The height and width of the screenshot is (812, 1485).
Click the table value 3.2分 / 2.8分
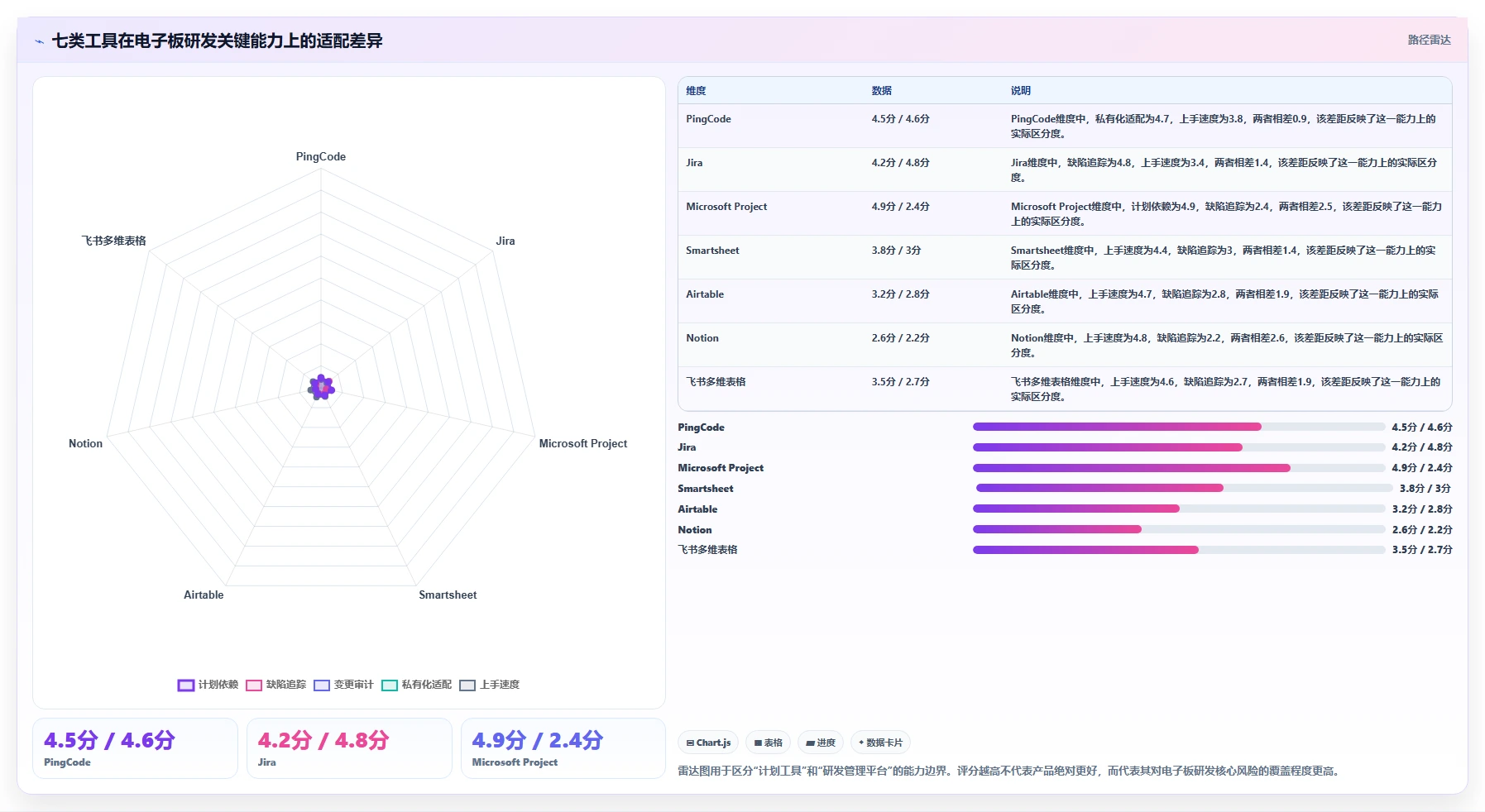900,294
